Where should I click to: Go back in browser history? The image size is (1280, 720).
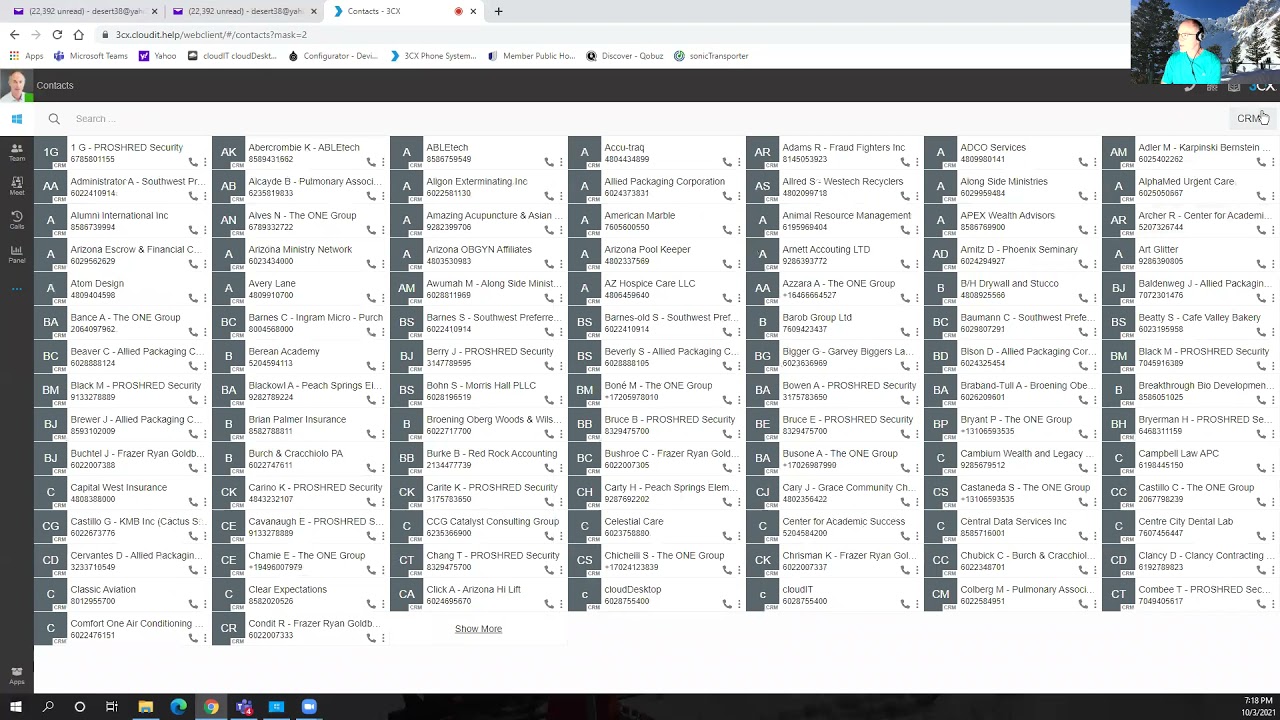click(14, 34)
